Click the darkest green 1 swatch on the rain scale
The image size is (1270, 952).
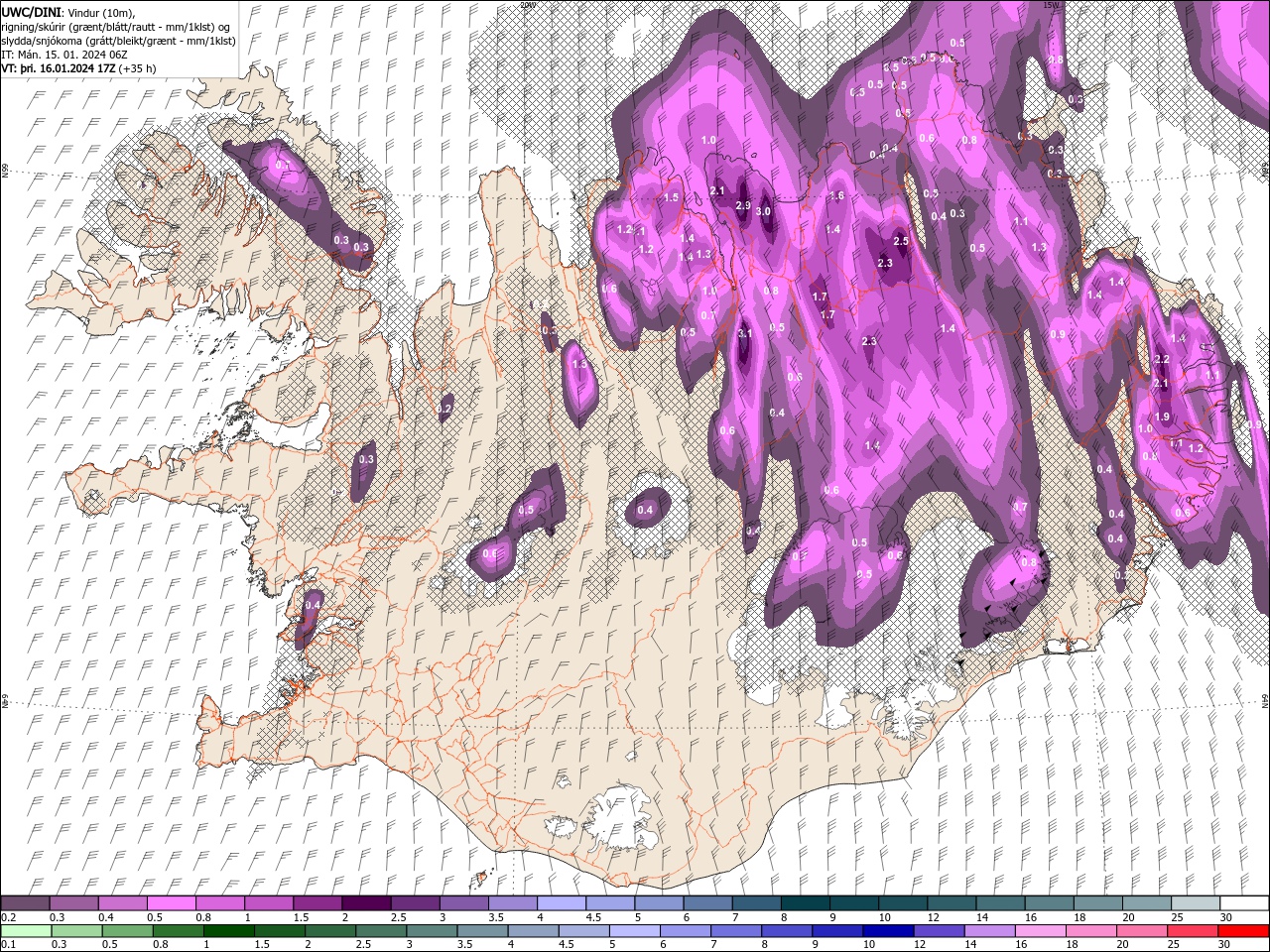pos(229,931)
